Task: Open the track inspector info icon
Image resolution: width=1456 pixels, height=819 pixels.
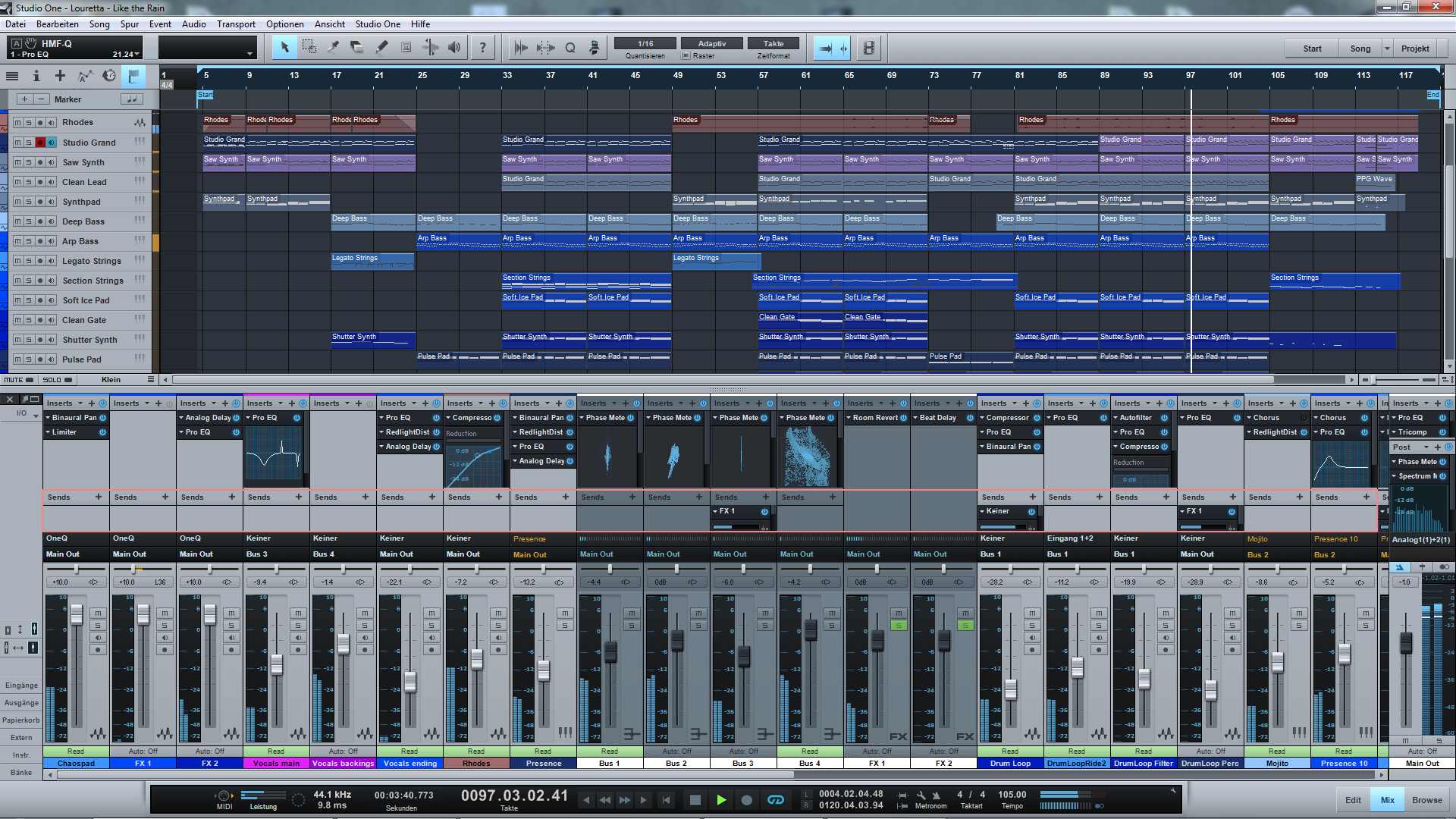Action: (36, 76)
